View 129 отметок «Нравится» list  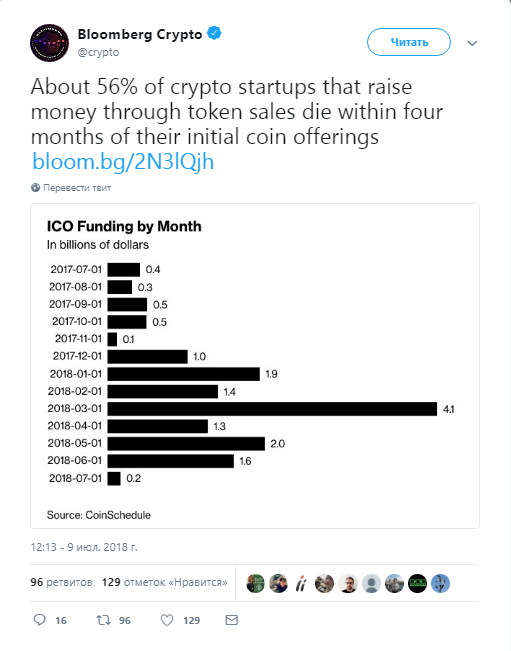[x=164, y=582]
